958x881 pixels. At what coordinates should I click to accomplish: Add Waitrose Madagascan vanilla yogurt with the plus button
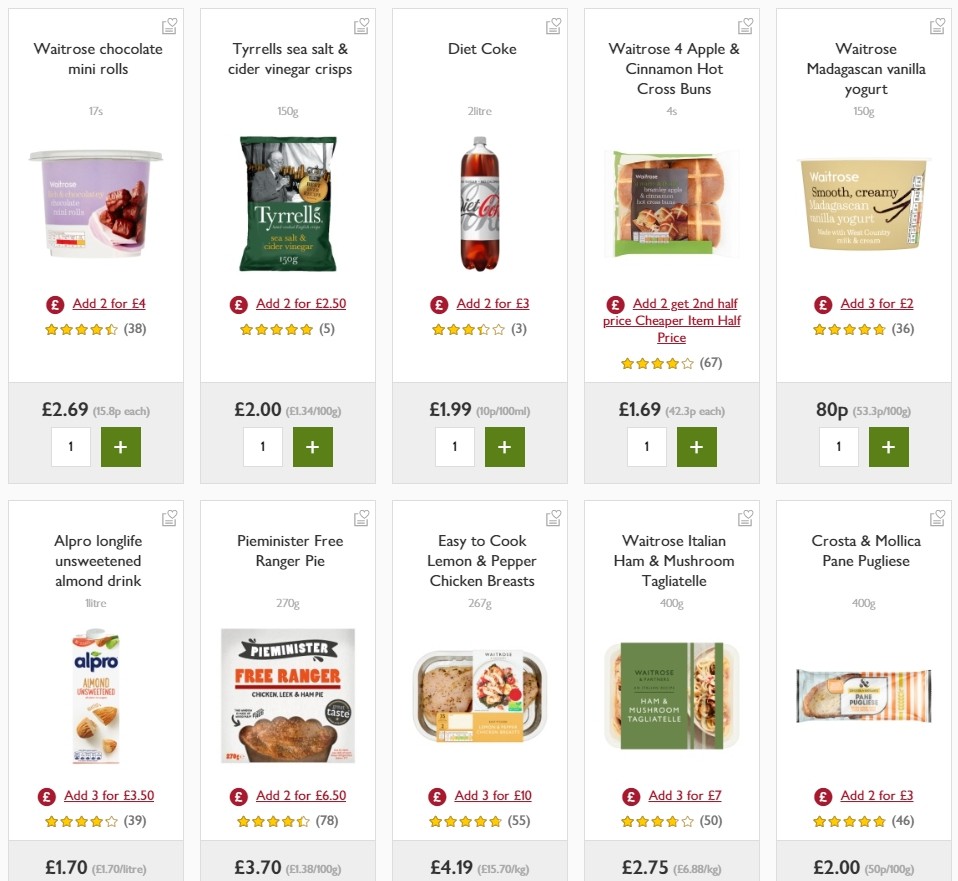pyautogui.click(x=889, y=447)
